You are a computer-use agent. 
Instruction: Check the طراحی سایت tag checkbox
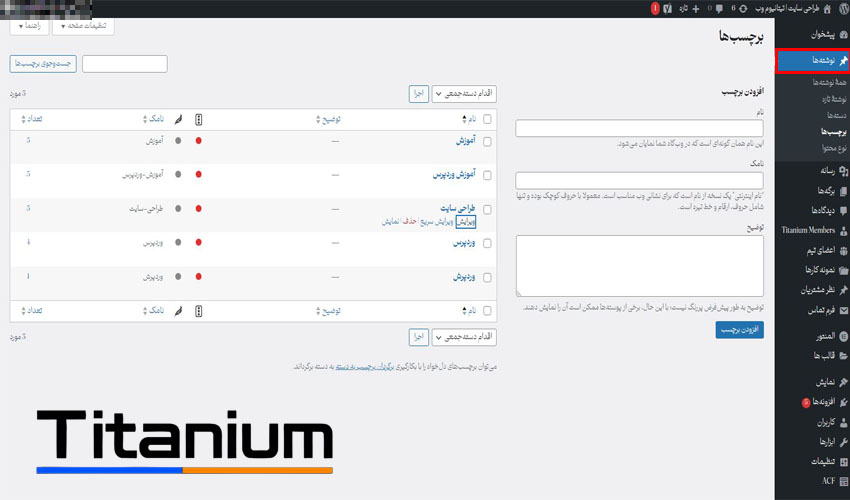487,209
